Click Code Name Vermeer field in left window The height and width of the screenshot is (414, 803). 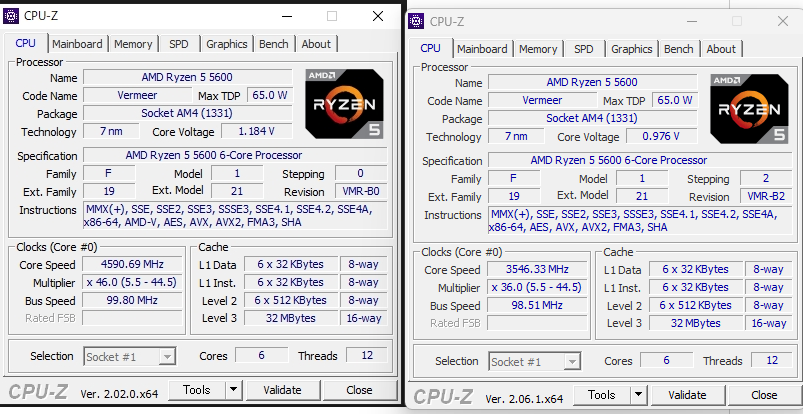click(x=137, y=95)
